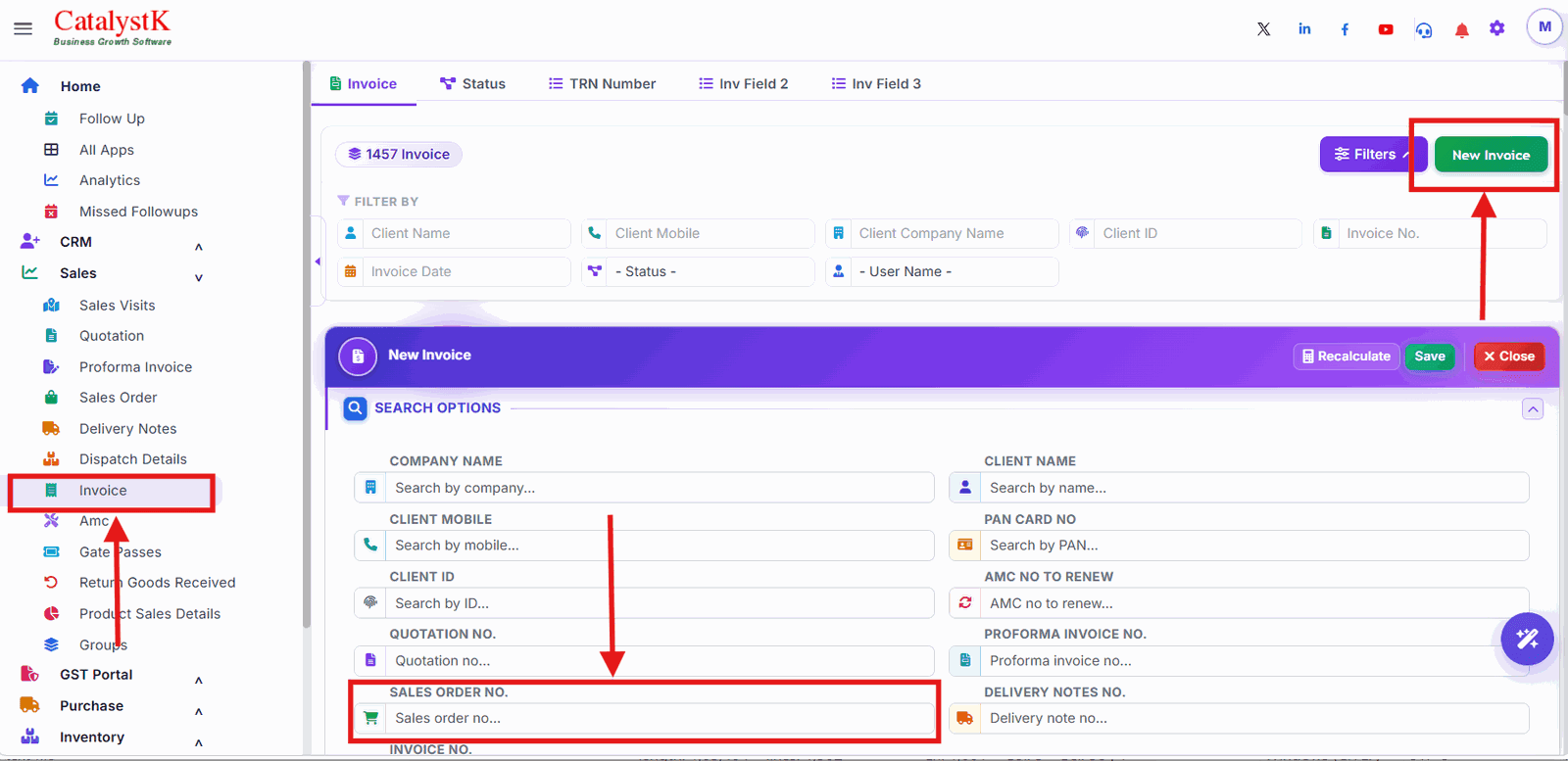Open the Facebook icon in header

[1346, 29]
